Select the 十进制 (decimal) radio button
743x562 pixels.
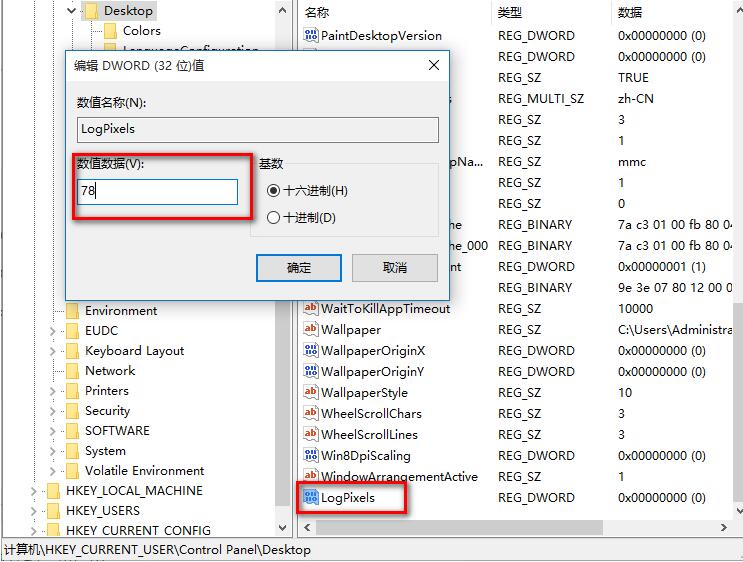(274, 217)
